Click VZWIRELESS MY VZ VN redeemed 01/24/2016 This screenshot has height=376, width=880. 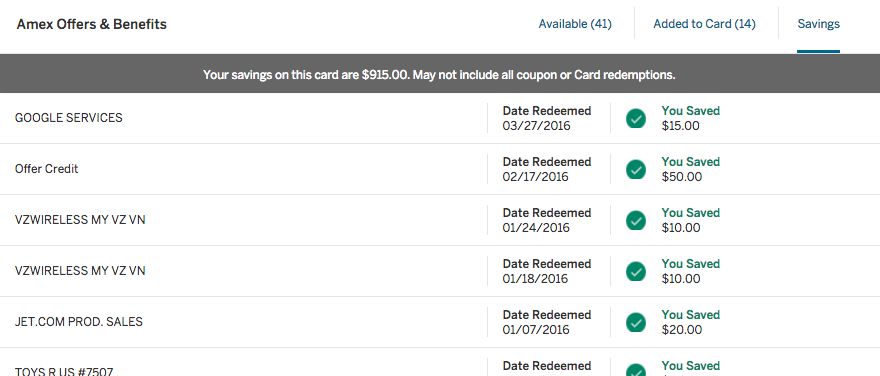click(x=80, y=220)
